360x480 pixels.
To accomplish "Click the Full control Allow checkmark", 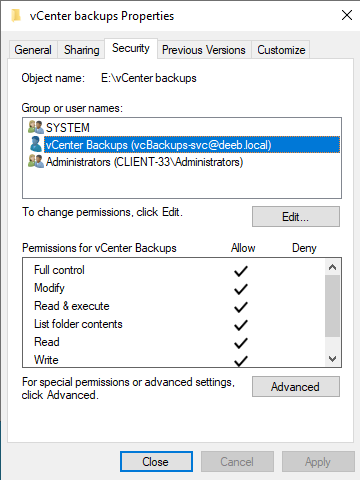I will 241,271.
